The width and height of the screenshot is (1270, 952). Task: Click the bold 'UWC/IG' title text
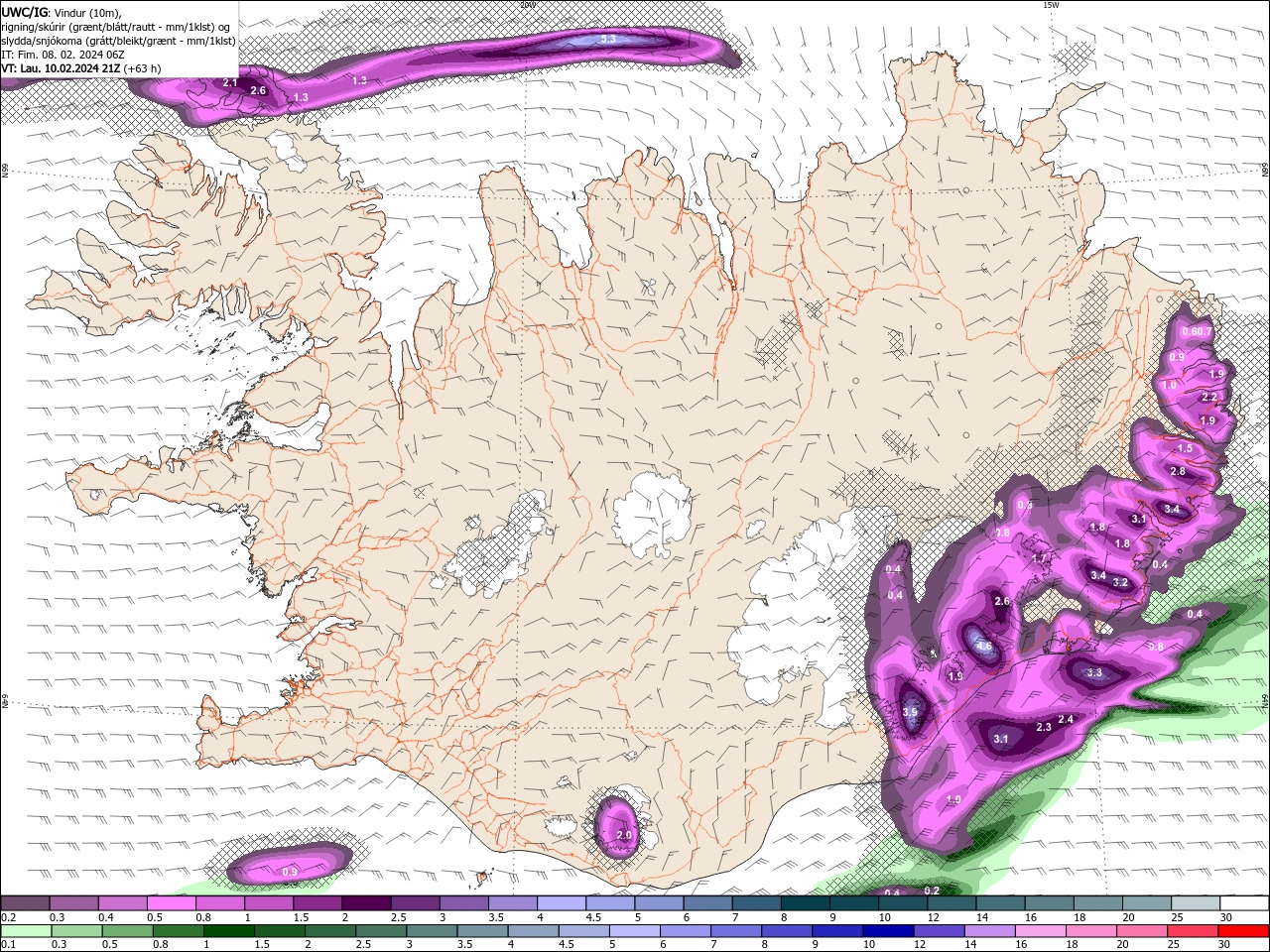pos(25,12)
